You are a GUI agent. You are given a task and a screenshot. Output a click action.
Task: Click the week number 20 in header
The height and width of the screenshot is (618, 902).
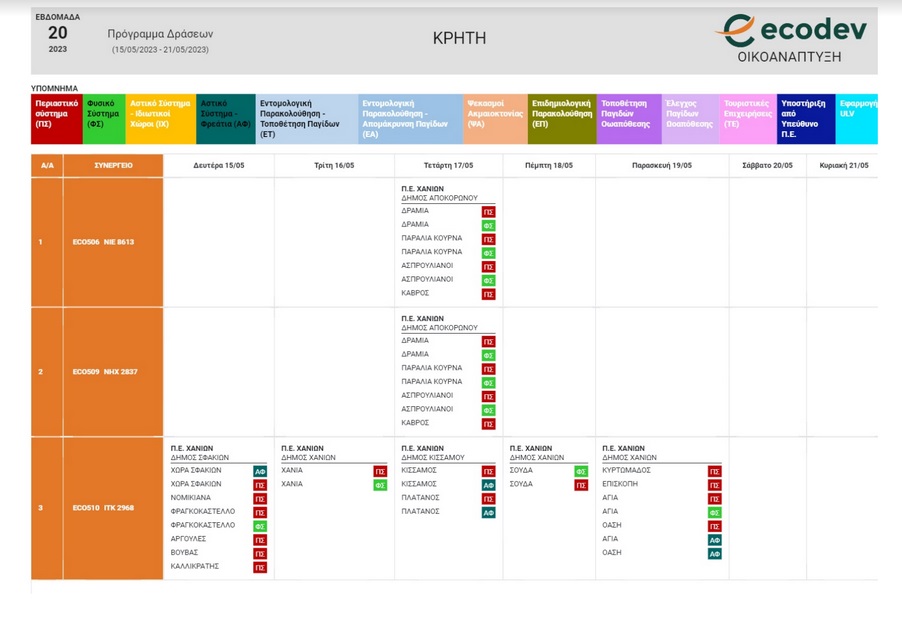[58, 32]
